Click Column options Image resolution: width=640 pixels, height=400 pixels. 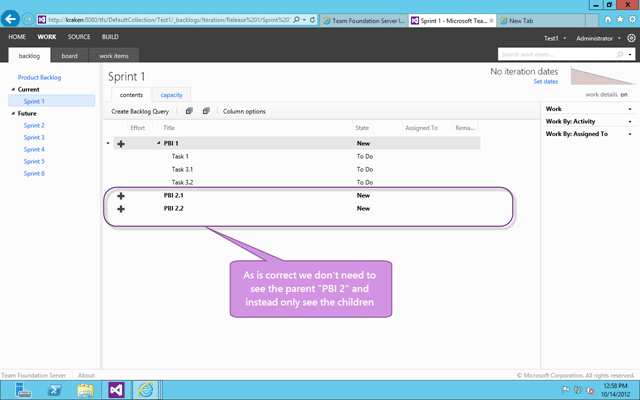point(244,111)
